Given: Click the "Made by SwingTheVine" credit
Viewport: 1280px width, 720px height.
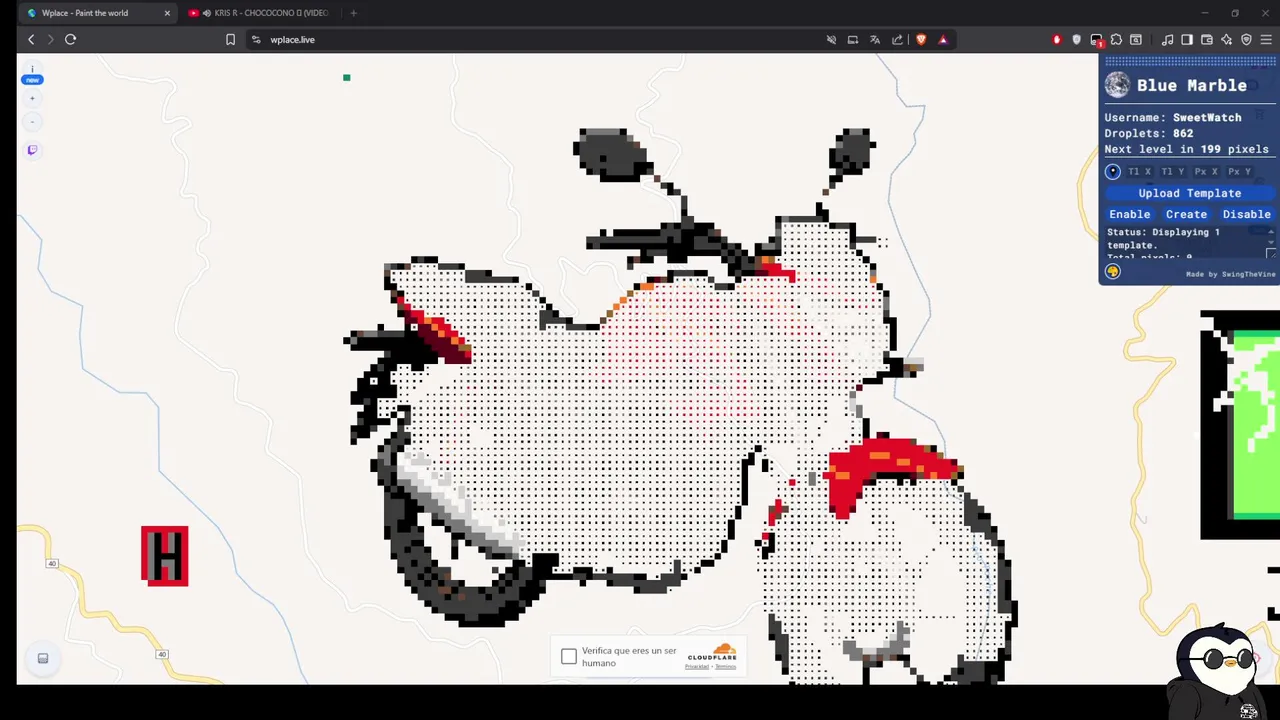Looking at the screenshot, I should point(1230,274).
